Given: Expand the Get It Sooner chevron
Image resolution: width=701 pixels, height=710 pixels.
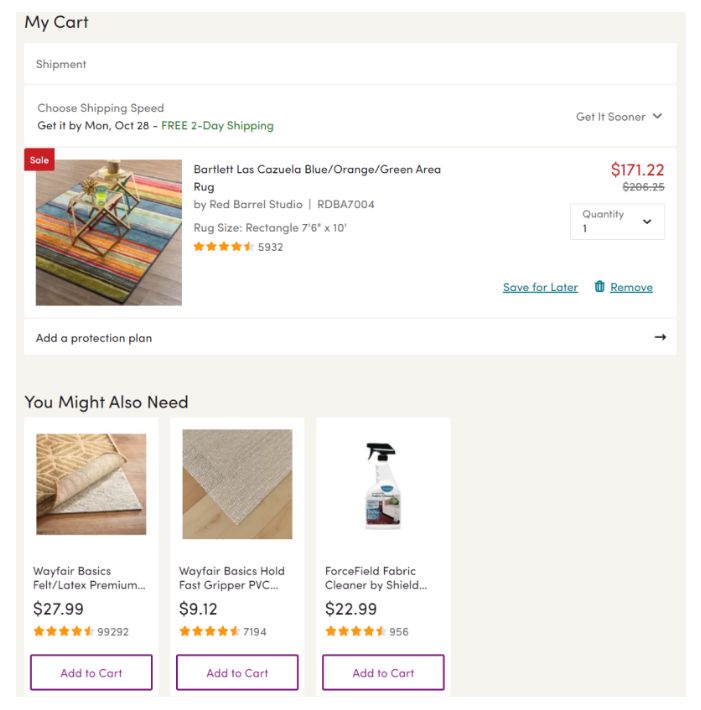Looking at the screenshot, I should [x=657, y=116].
